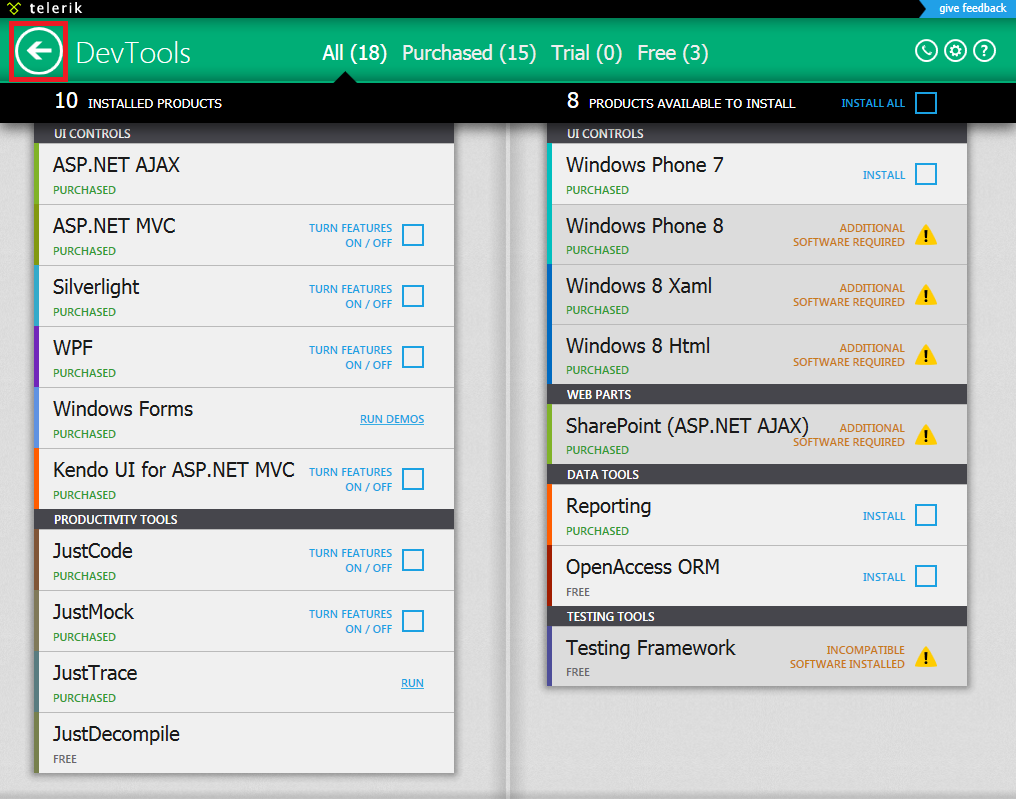Click the Run link for JustTrace
The width and height of the screenshot is (1016, 799).
pos(412,683)
